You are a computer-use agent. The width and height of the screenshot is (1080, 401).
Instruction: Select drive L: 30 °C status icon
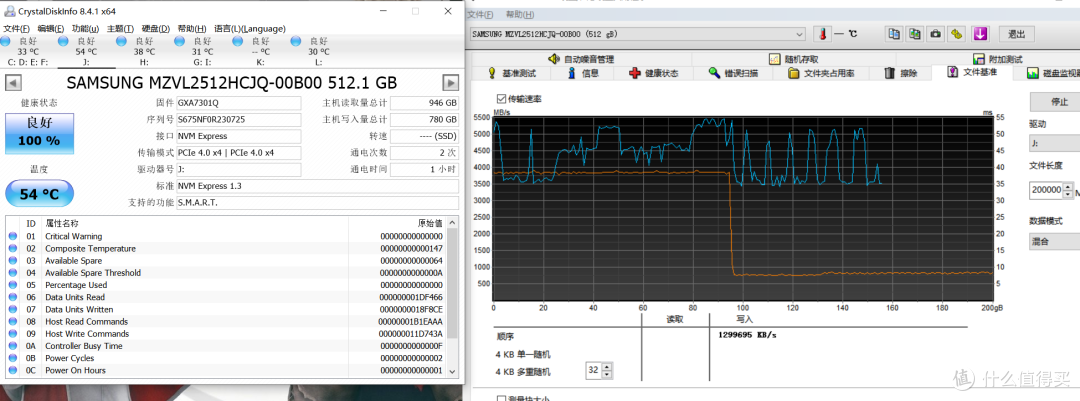(296, 41)
